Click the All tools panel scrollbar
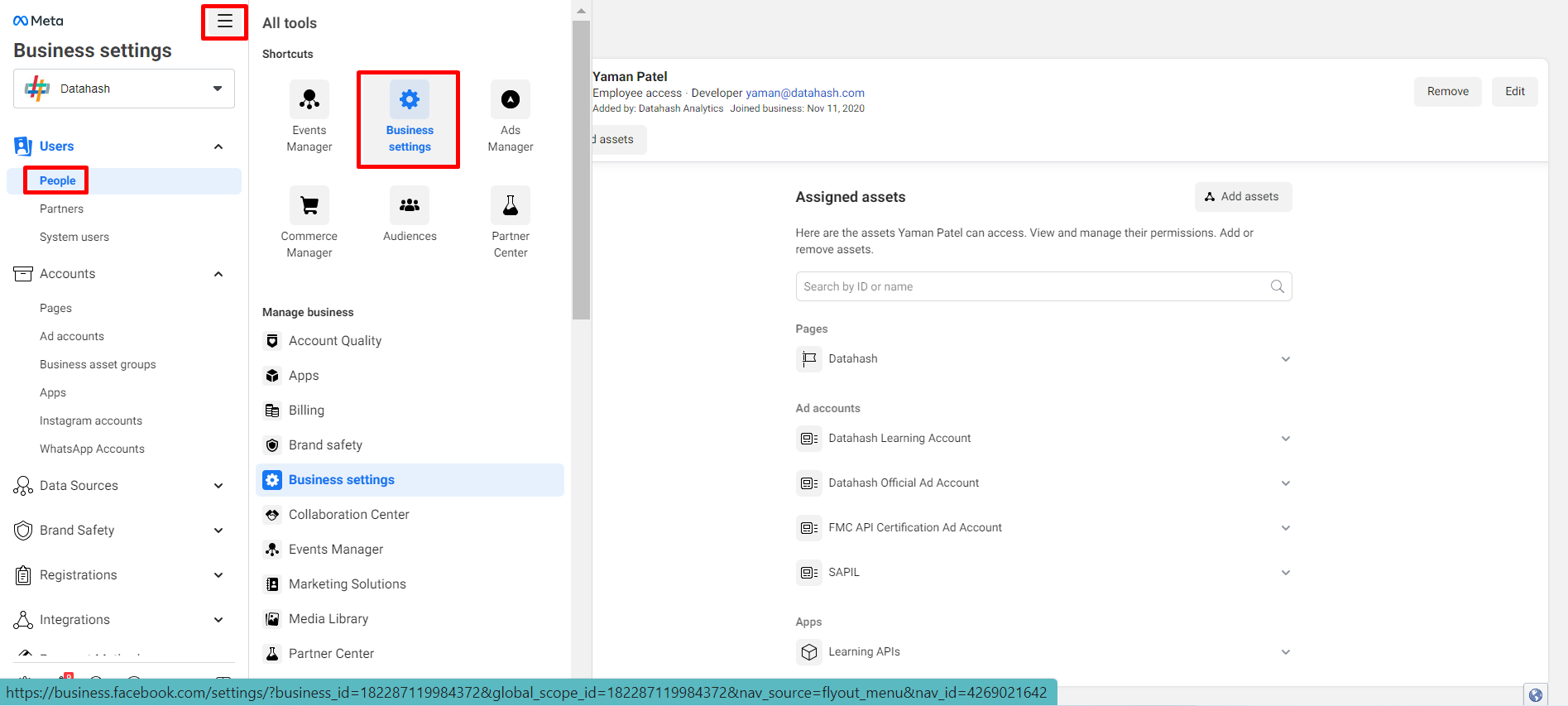The height and width of the screenshot is (706, 1568). (581, 170)
